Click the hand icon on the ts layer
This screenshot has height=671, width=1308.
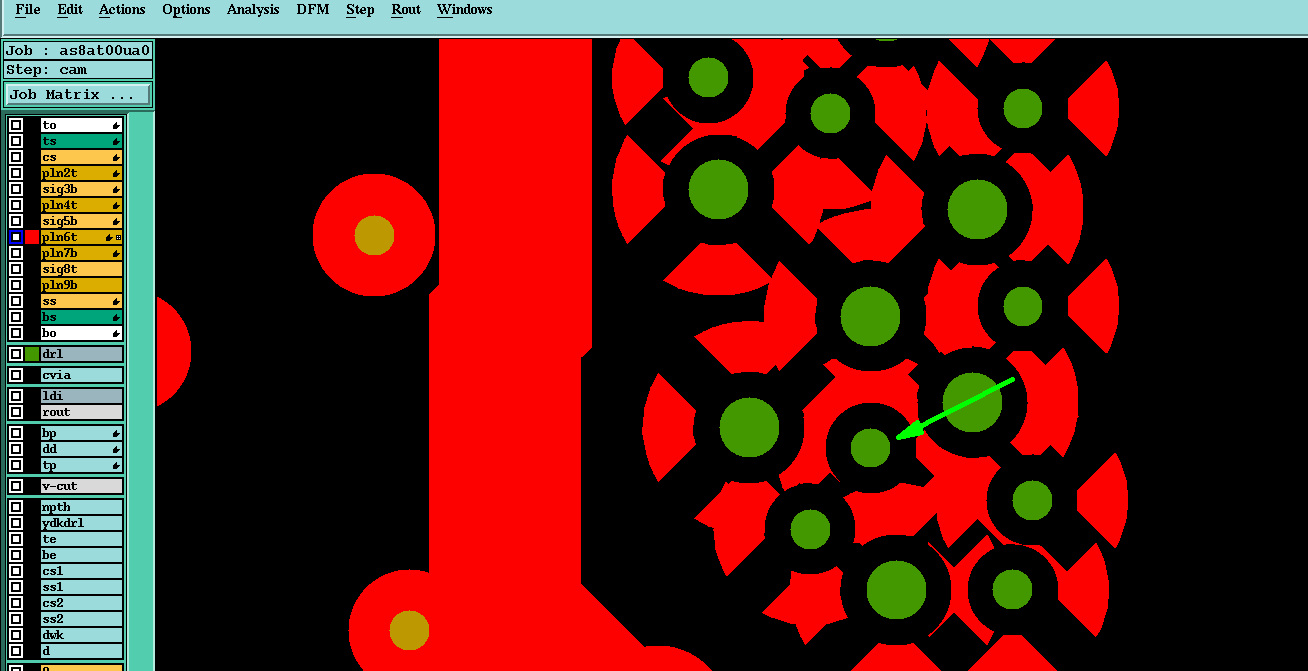(x=116, y=141)
